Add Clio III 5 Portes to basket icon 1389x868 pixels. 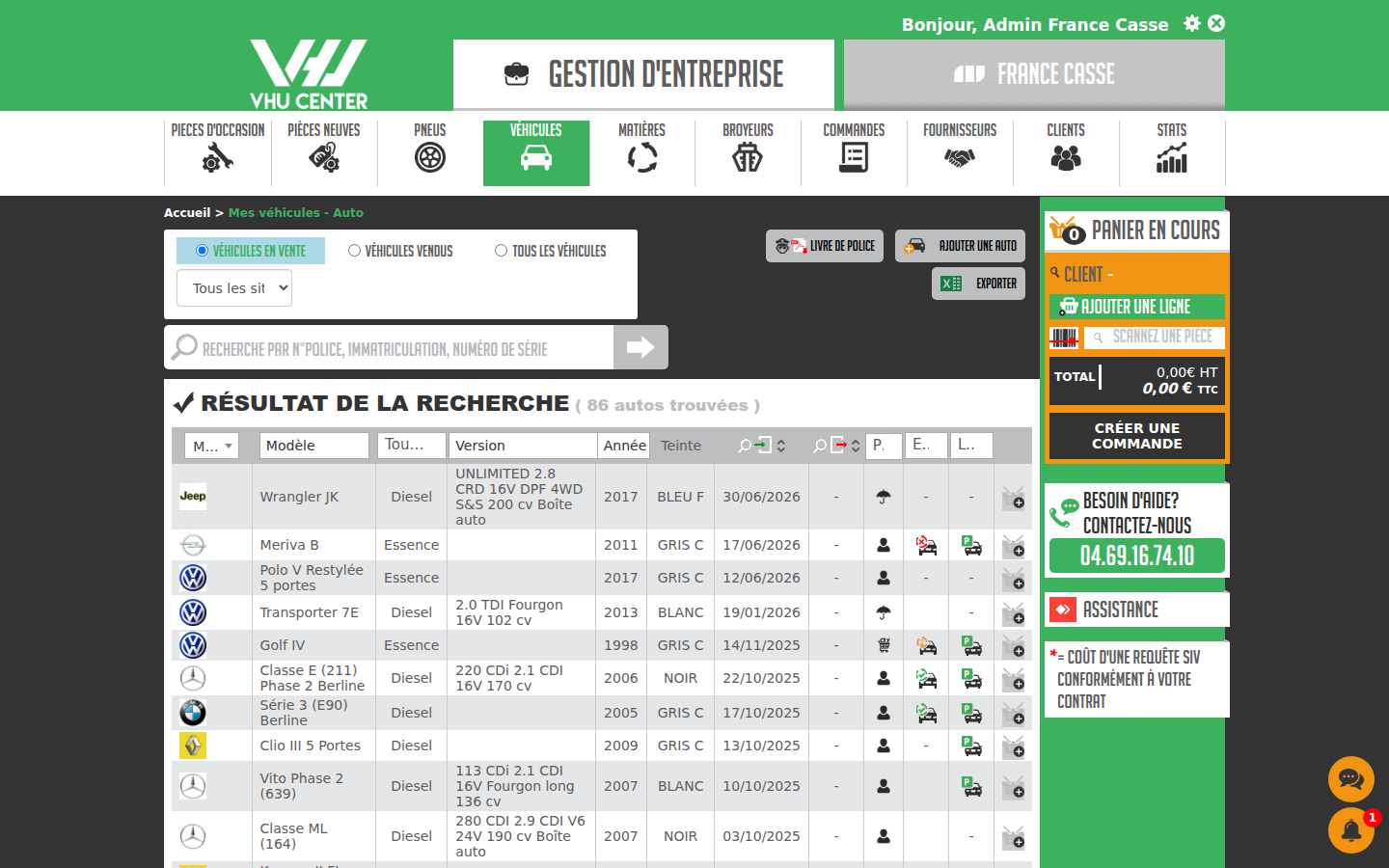1013,746
